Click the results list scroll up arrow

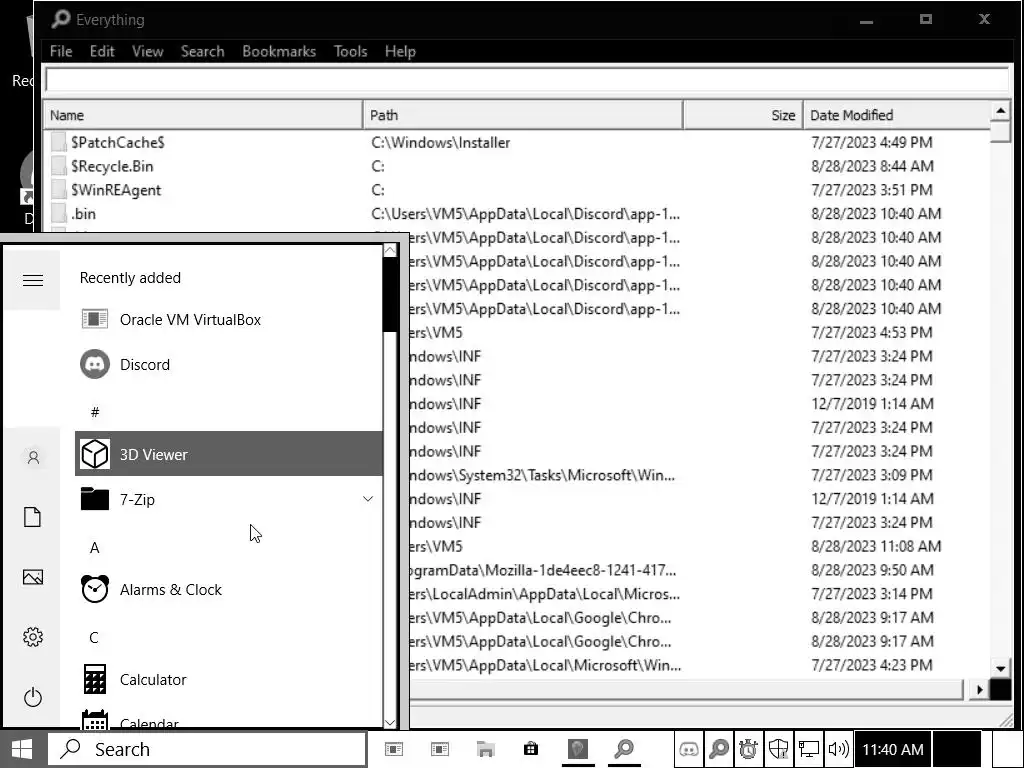pos(1000,111)
